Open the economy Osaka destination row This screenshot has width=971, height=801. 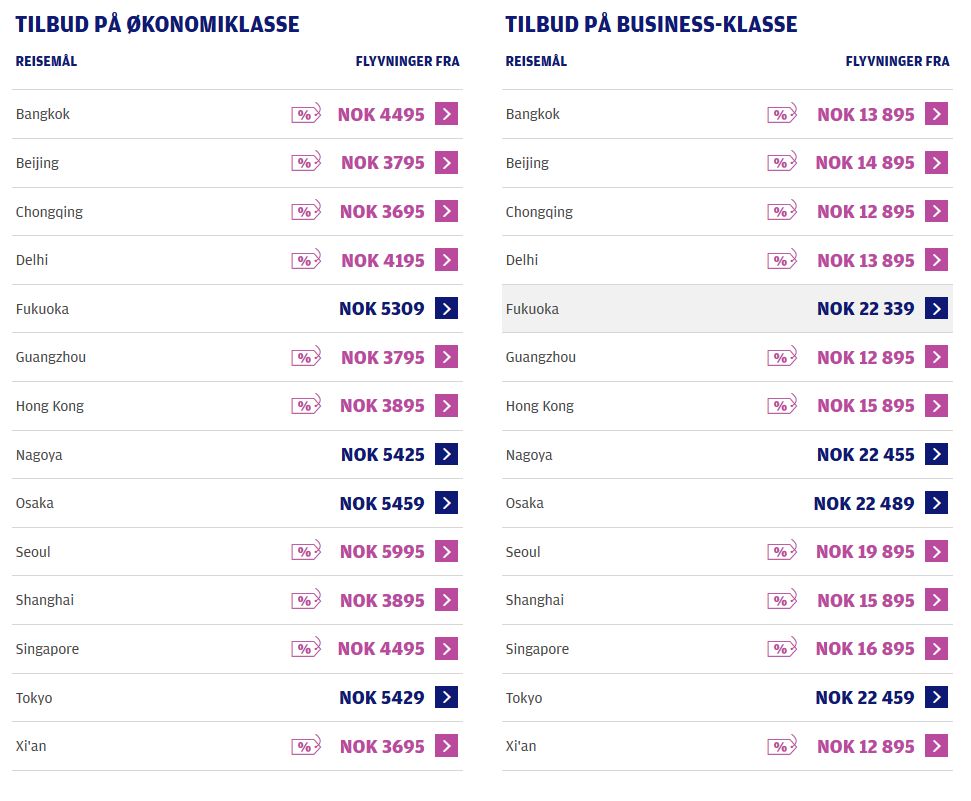pyautogui.click(x=237, y=503)
